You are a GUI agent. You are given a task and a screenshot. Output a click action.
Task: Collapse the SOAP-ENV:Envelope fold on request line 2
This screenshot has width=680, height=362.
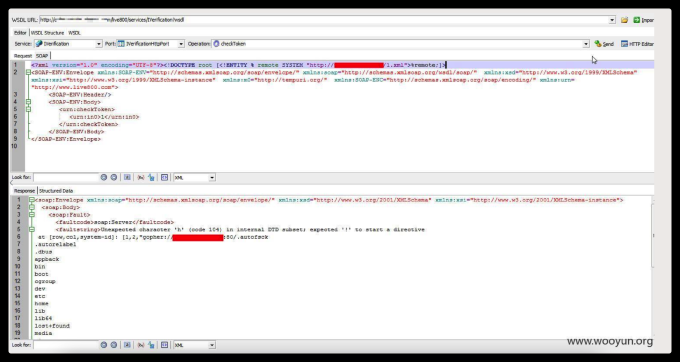point(29,72)
